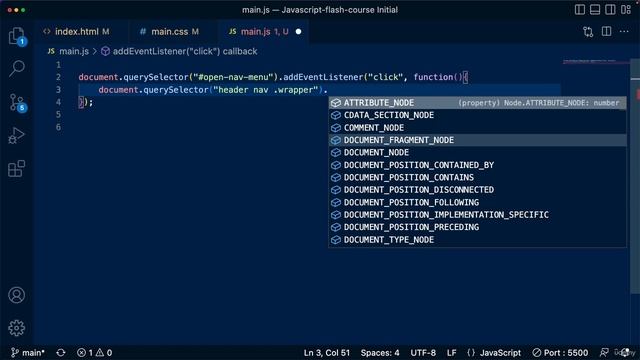Click Spaces: 4 indentation setting

[x=380, y=353]
